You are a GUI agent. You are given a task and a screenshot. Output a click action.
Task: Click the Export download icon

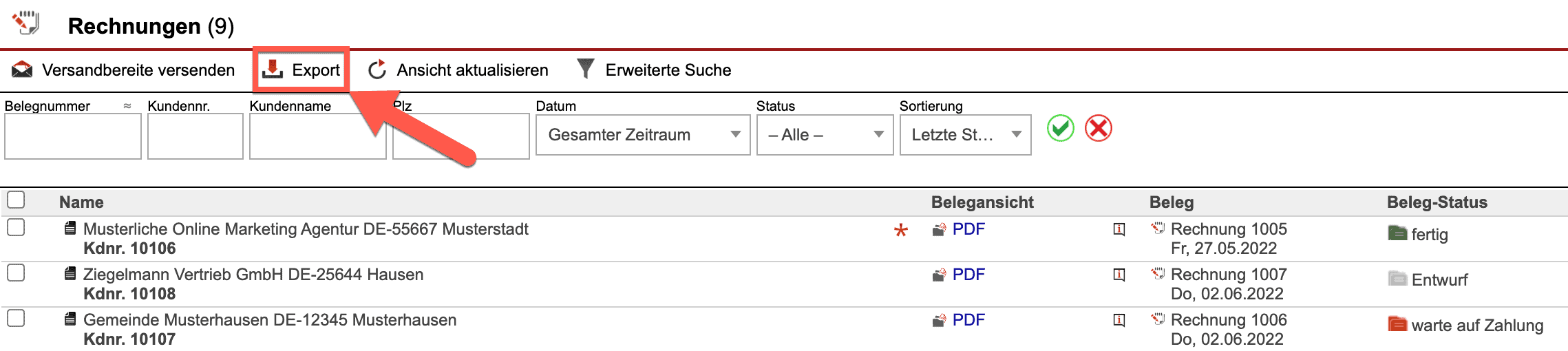(273, 70)
